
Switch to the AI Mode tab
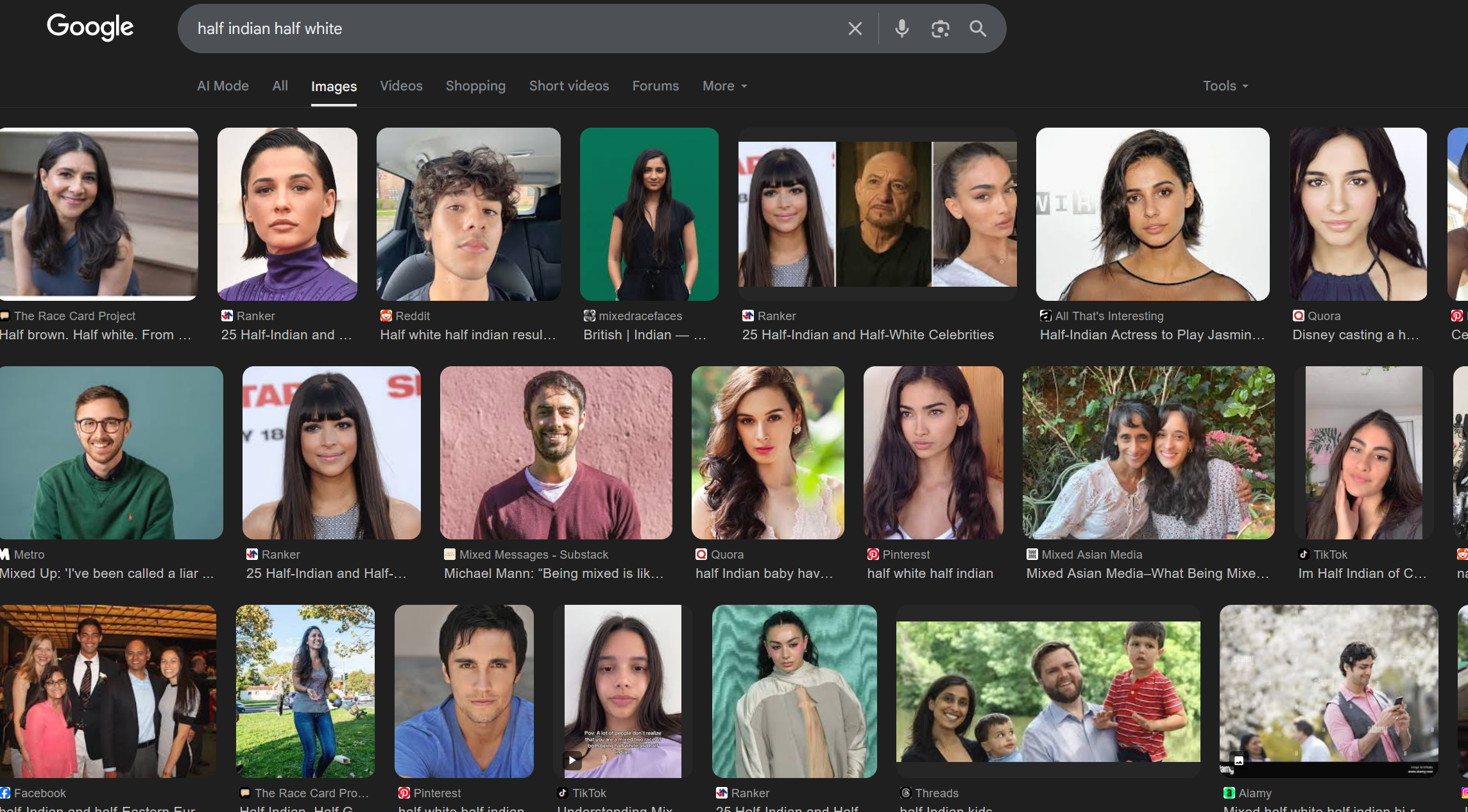(223, 86)
